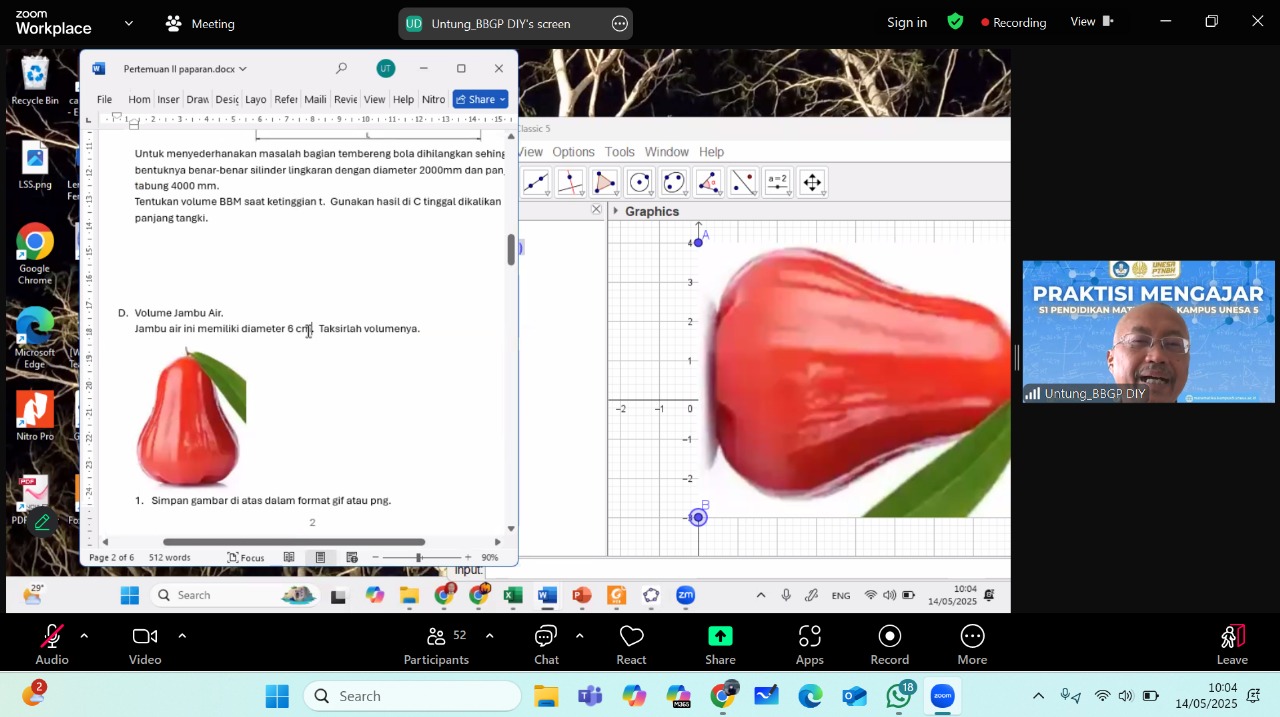
Task: Select the GeoGebra Polygon tool
Action: (x=605, y=182)
